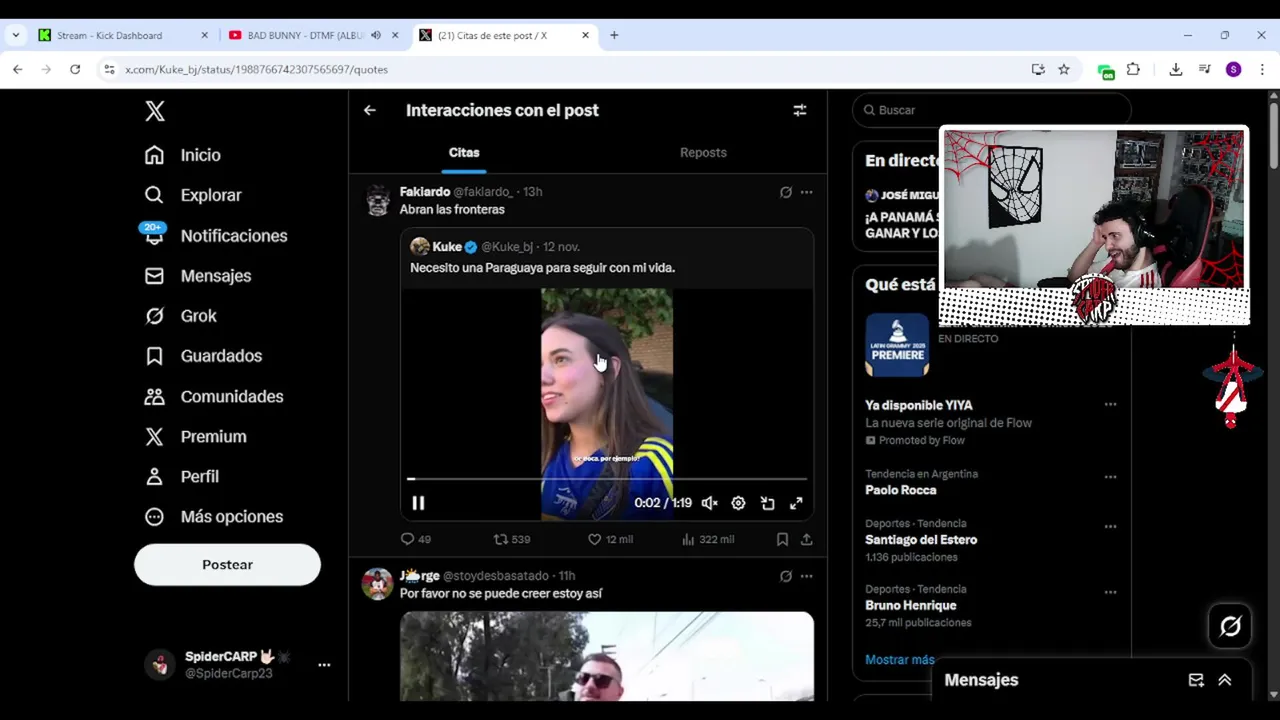This screenshot has height=720, width=1280.
Task: Share Kuke's quoted post
Action: pyautogui.click(x=806, y=539)
